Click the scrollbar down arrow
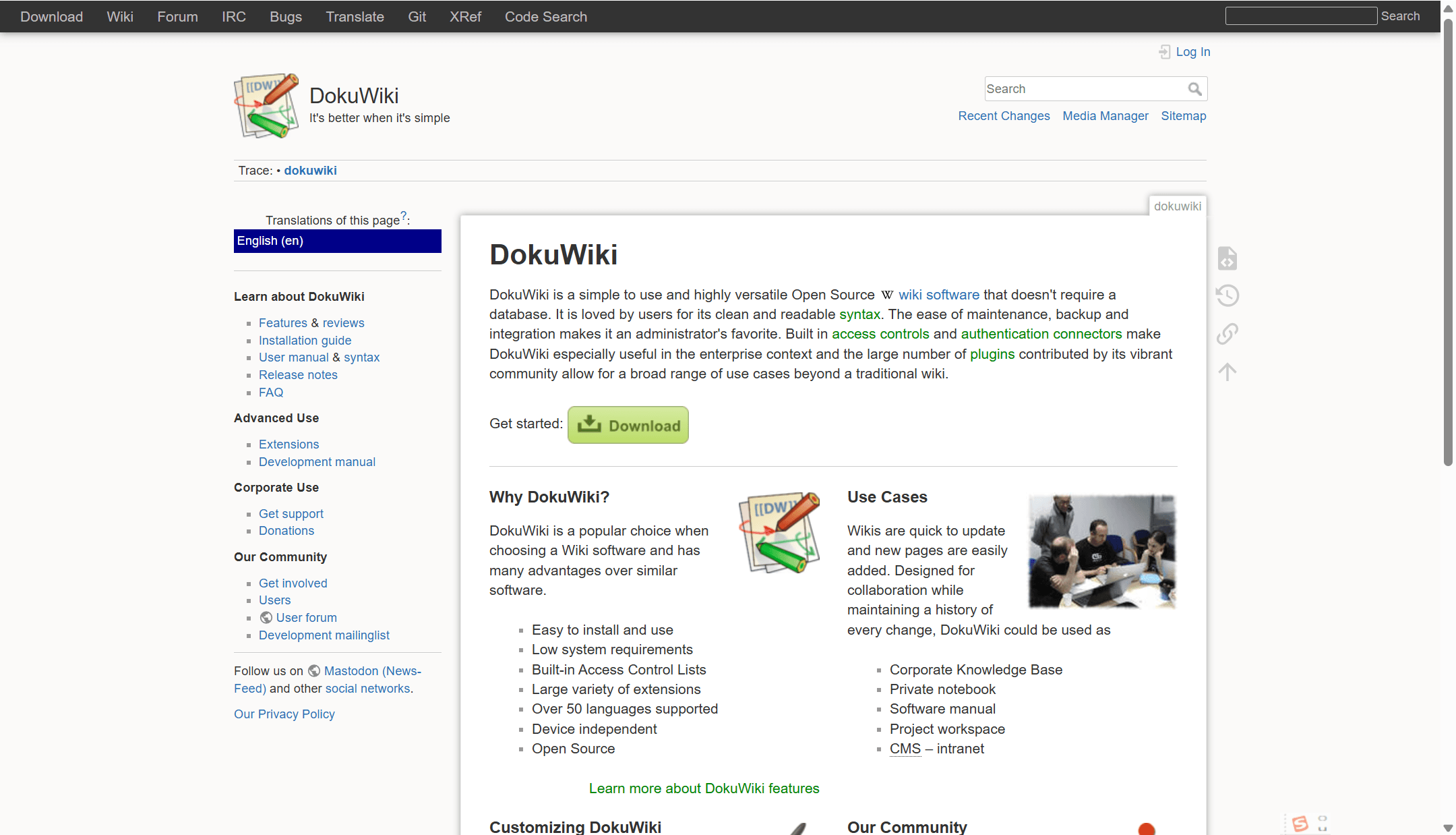1456x835 pixels. pyautogui.click(x=1447, y=828)
